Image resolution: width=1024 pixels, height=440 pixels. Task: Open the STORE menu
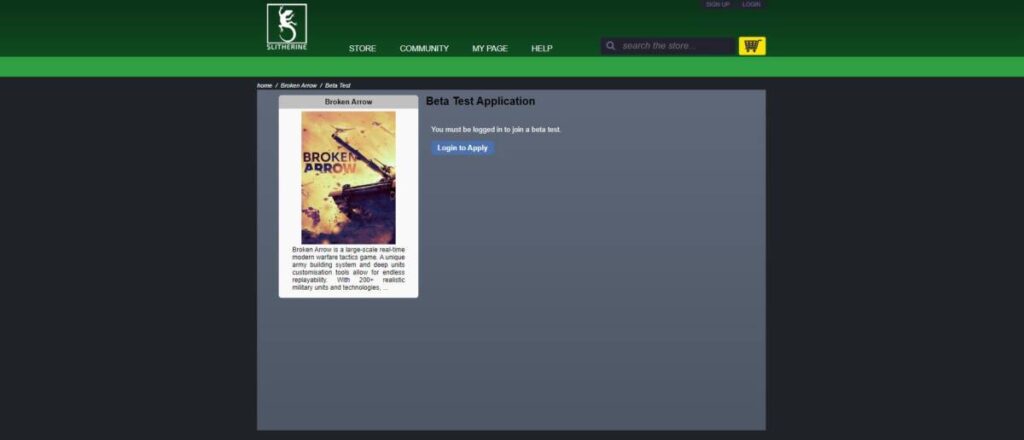point(362,49)
